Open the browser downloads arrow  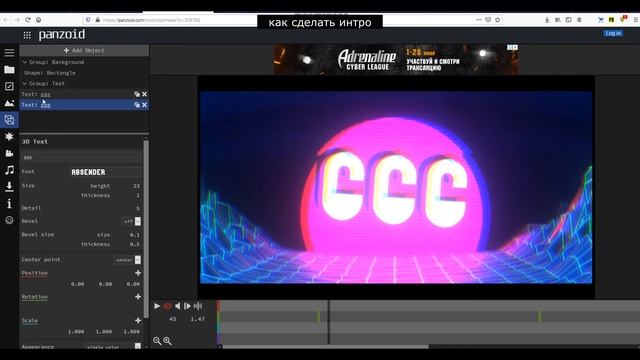click(x=547, y=20)
